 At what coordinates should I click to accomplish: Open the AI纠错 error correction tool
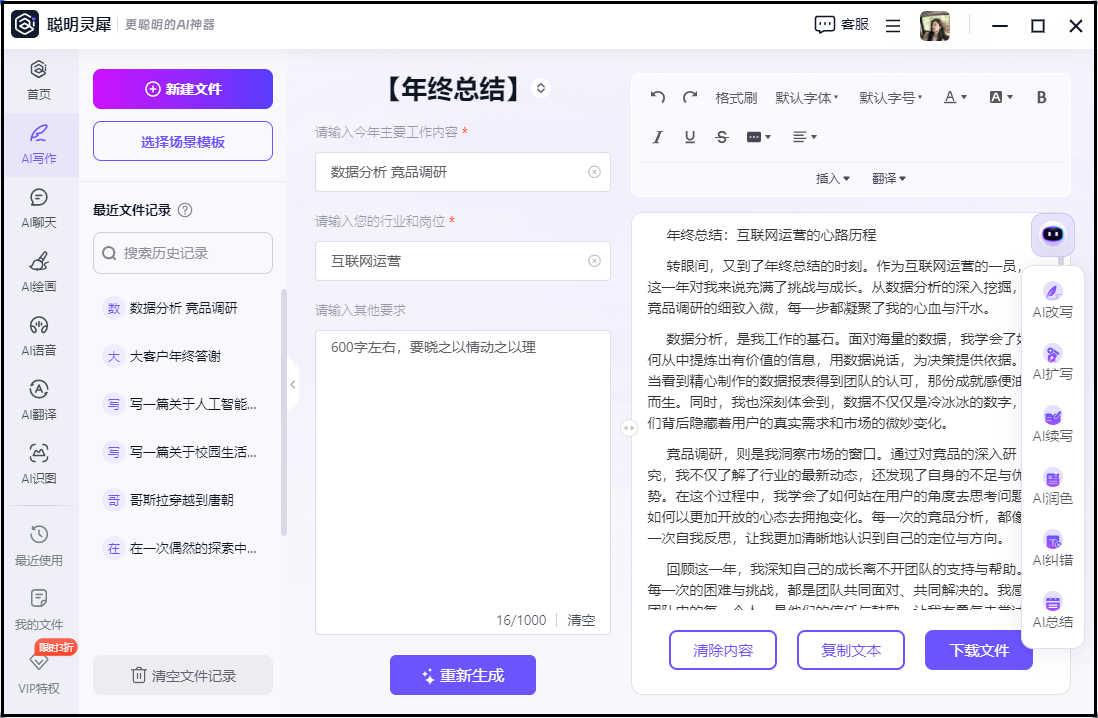pyautogui.click(x=1052, y=548)
